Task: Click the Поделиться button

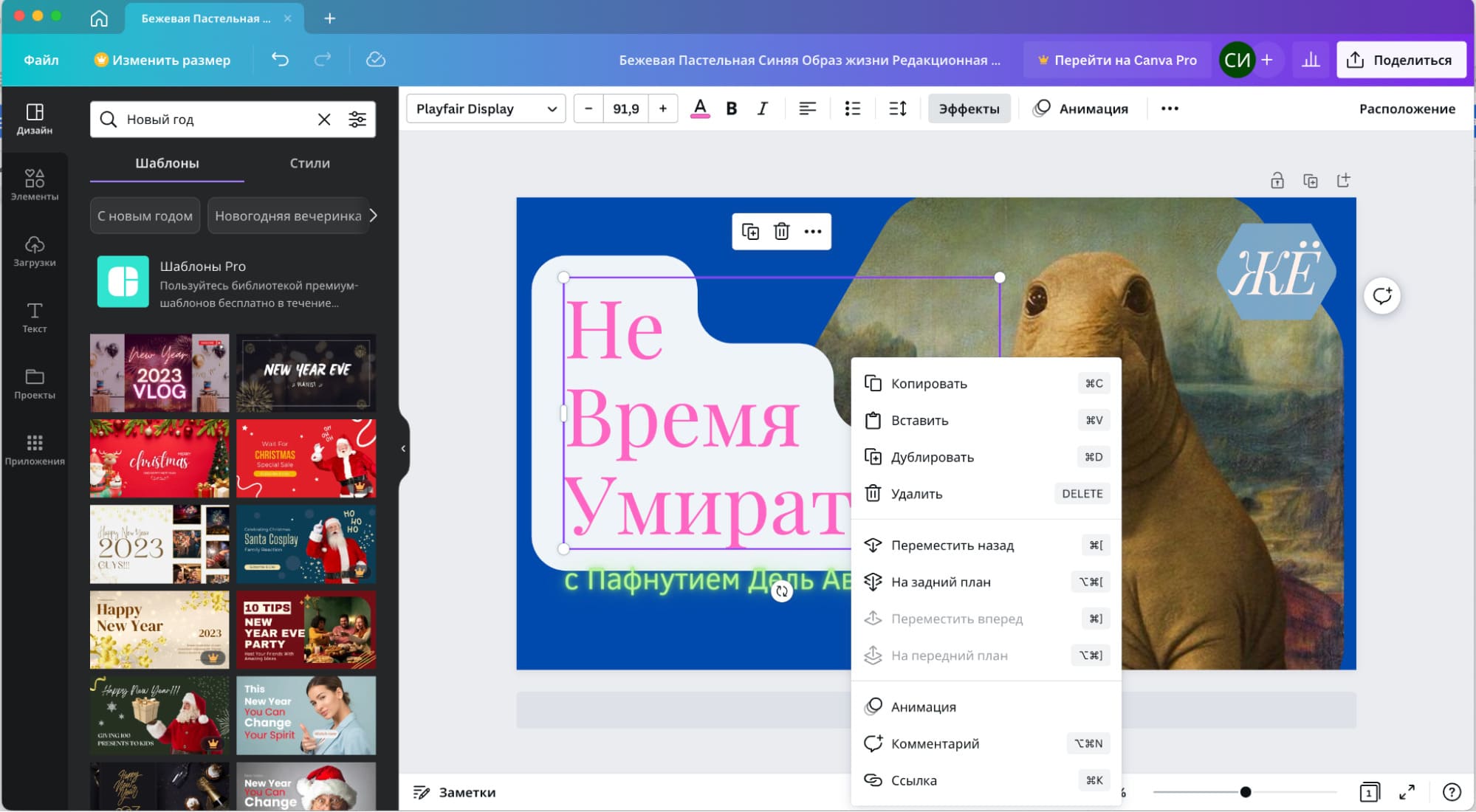Action: point(1400,60)
